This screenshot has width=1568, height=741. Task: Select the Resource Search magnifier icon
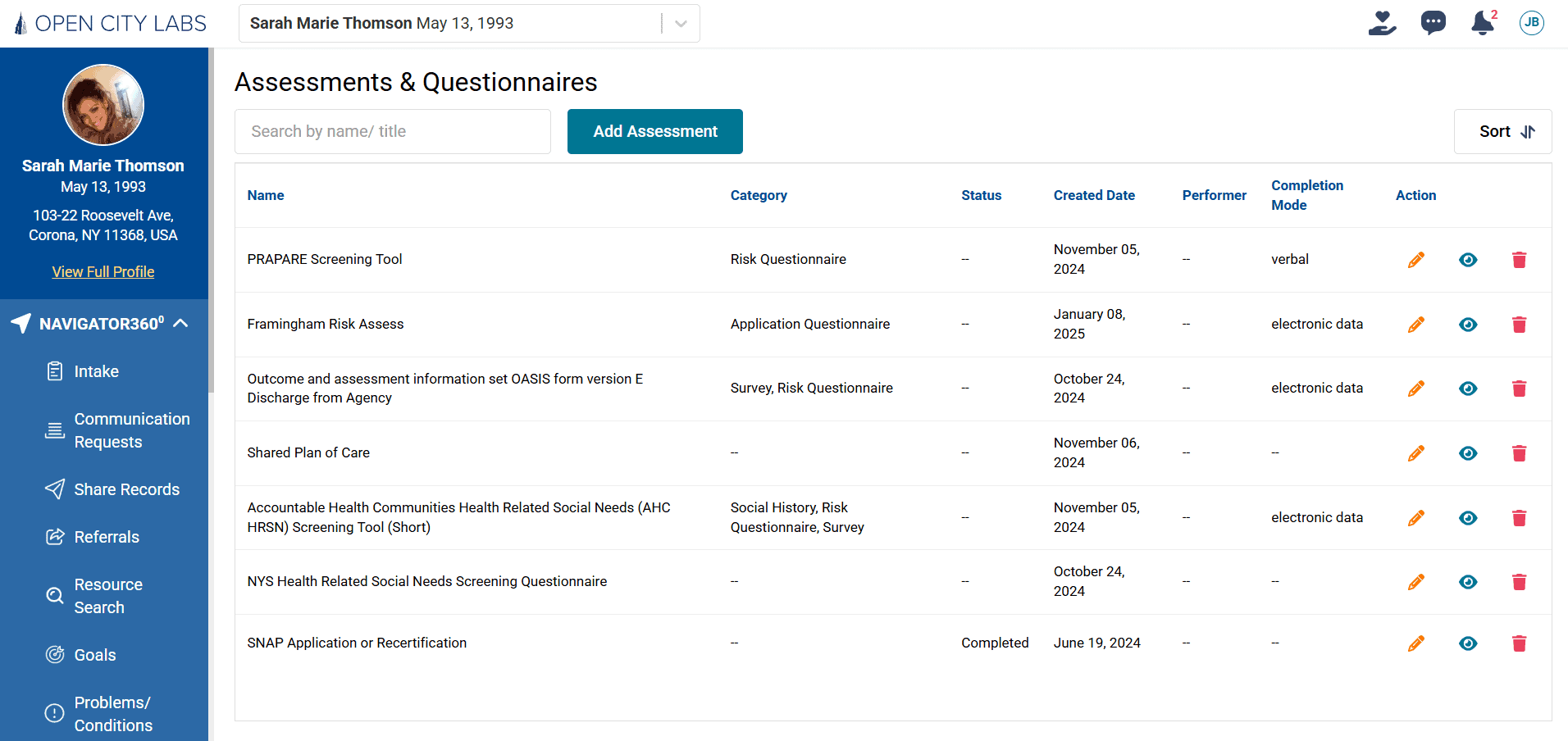(x=53, y=595)
